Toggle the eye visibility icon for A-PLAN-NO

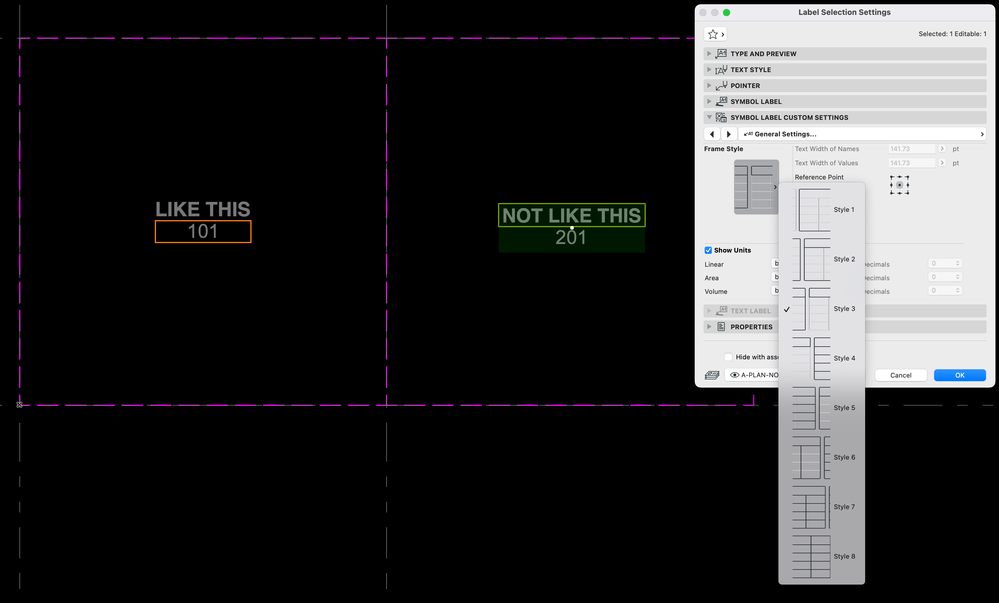click(735, 373)
